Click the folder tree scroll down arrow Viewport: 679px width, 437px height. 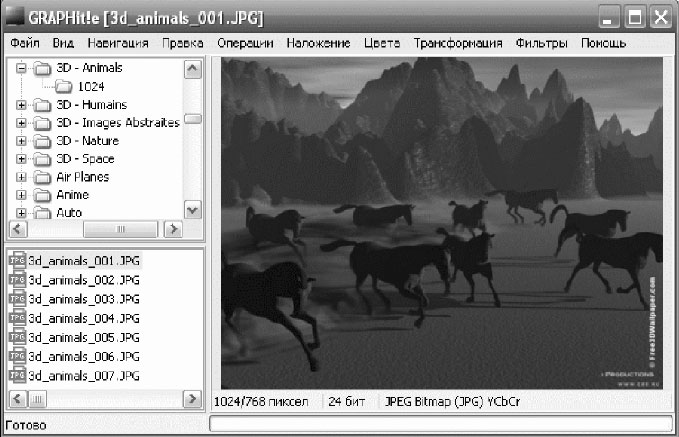193,211
